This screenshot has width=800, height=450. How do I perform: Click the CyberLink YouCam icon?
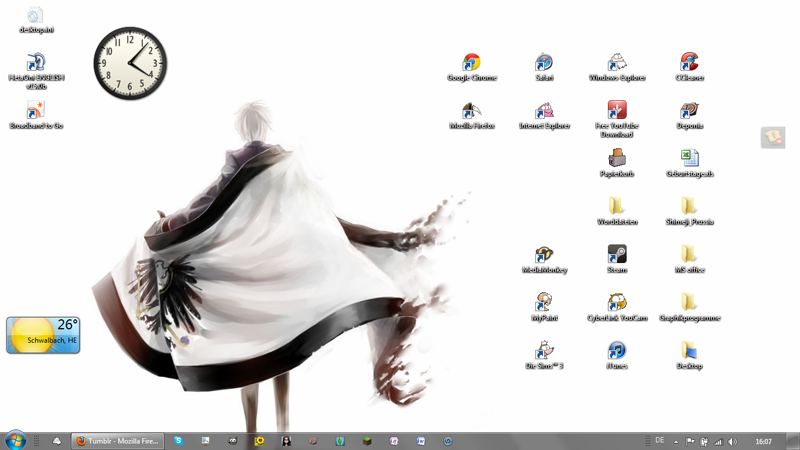pyautogui.click(x=617, y=303)
